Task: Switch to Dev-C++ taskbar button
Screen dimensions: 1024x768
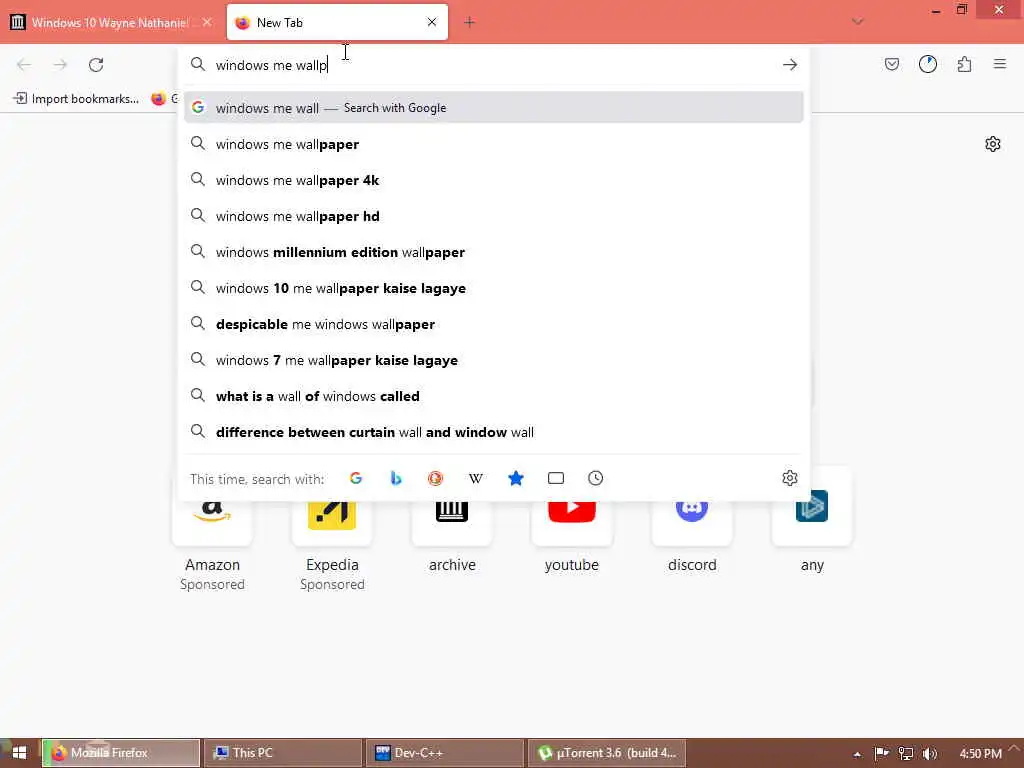Action: click(445, 752)
